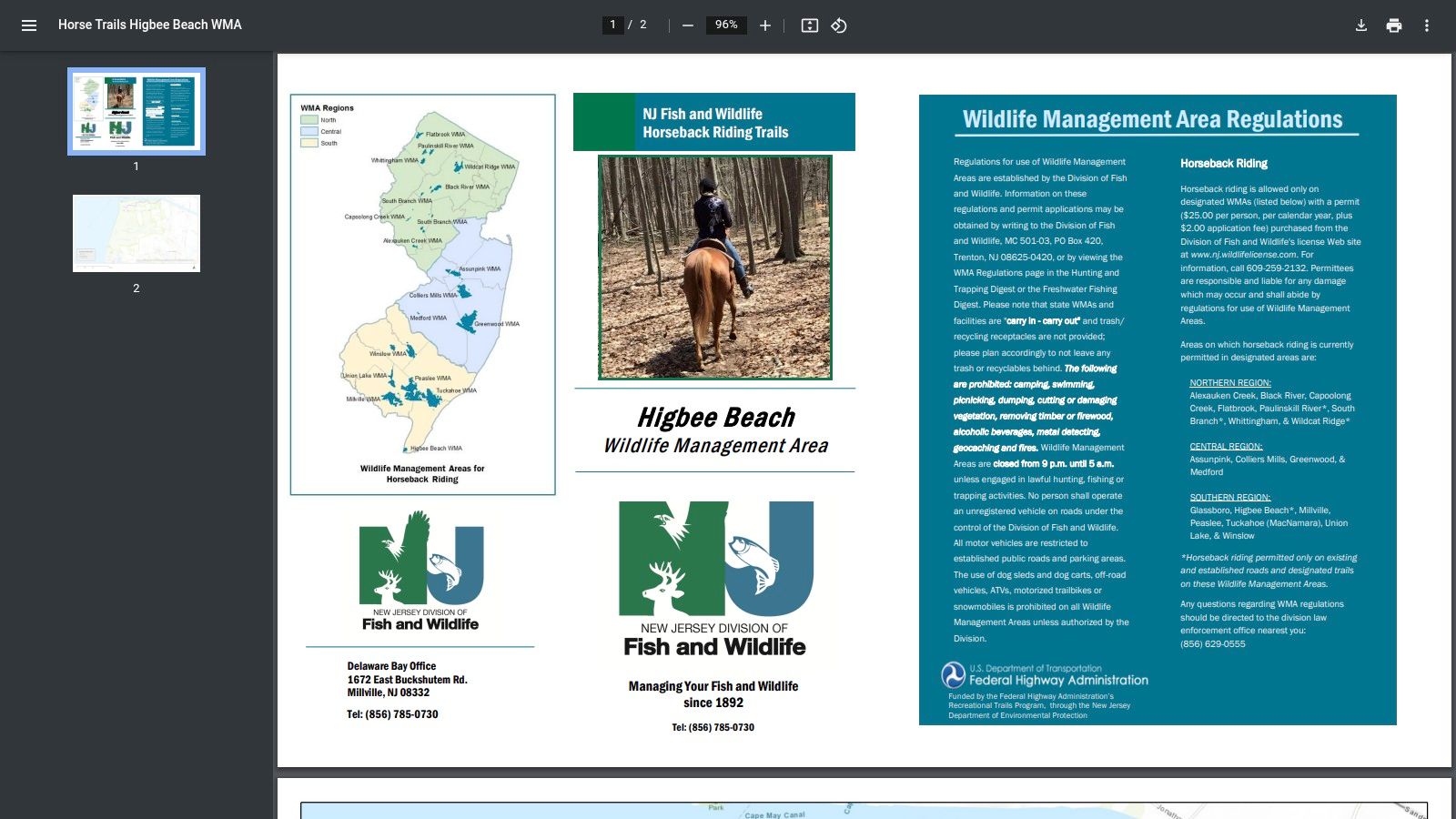Toggle the sidebar menu hamburger icon
Image resolution: width=1456 pixels, height=819 pixels.
point(29,25)
